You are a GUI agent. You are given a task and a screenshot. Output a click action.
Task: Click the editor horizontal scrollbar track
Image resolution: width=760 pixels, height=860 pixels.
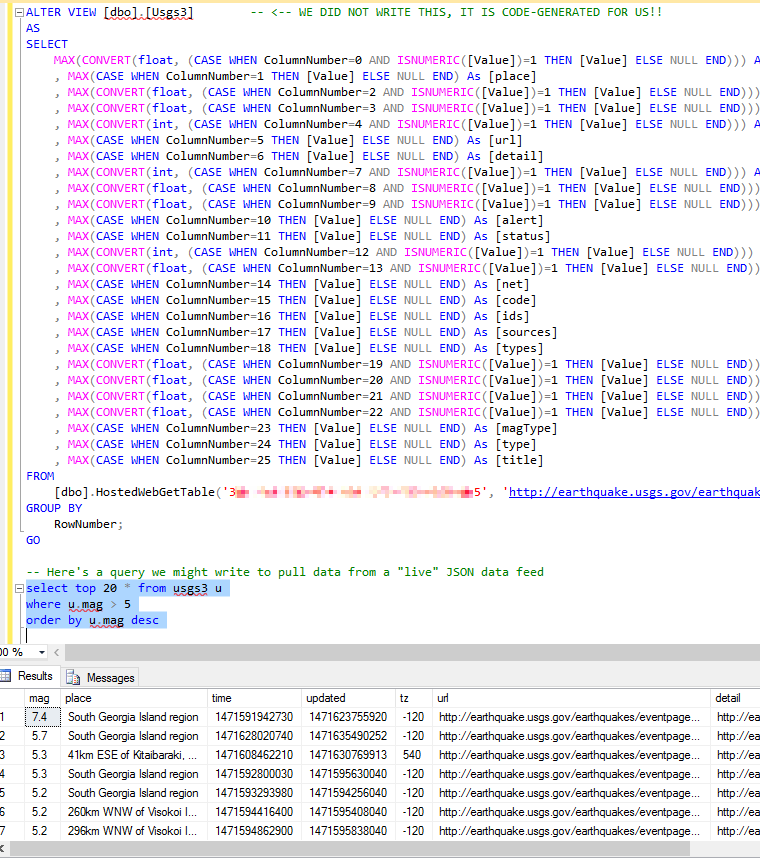coord(411,652)
